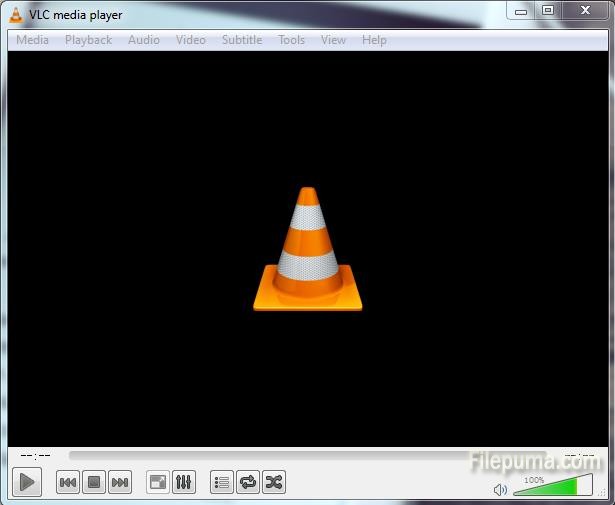The width and height of the screenshot is (615, 505).
Task: Toggle fullscreen video mode
Action: (158, 483)
